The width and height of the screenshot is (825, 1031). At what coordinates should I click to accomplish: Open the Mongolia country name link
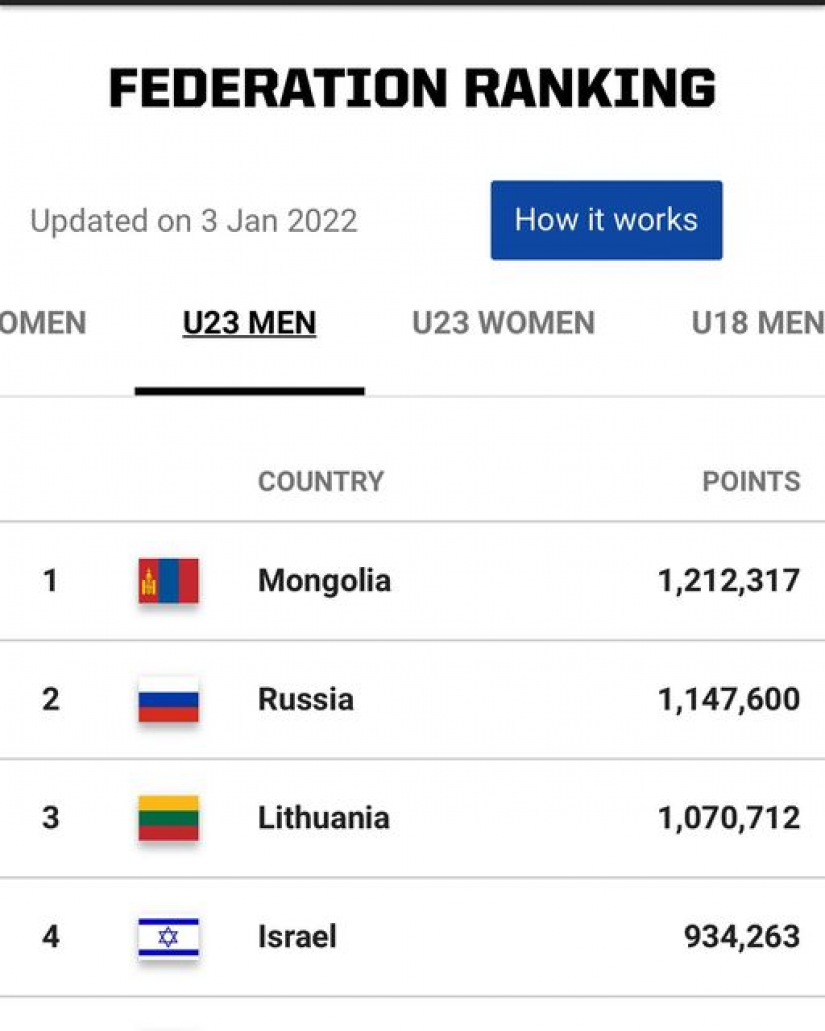pyautogui.click(x=324, y=581)
